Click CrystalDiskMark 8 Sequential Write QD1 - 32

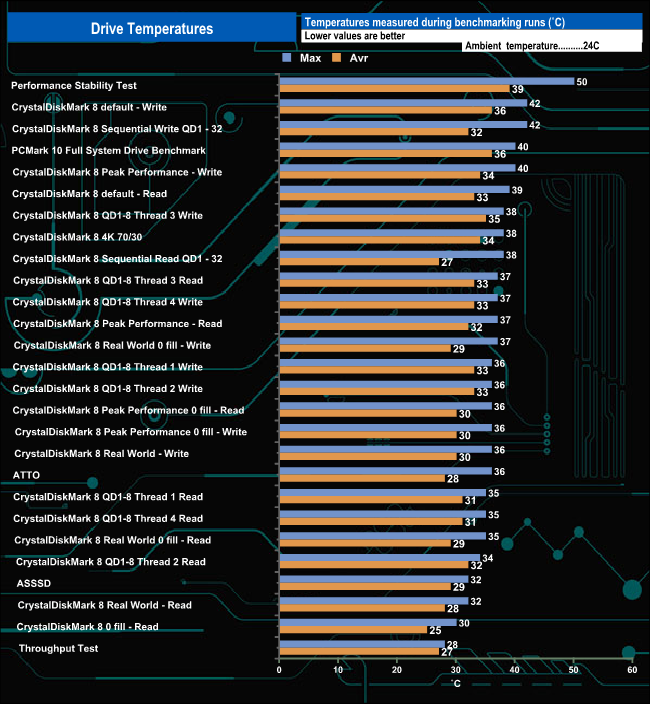(x=117, y=129)
